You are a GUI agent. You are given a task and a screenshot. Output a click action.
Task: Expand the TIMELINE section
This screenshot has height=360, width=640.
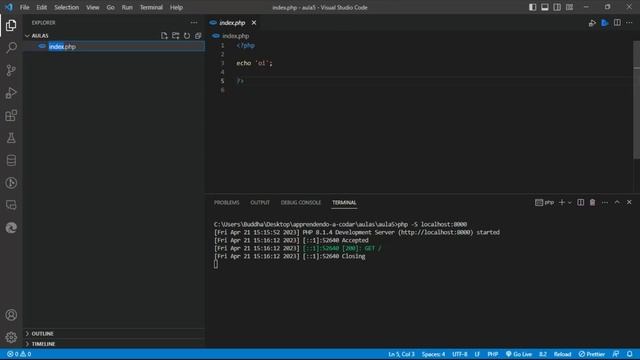(x=114, y=344)
